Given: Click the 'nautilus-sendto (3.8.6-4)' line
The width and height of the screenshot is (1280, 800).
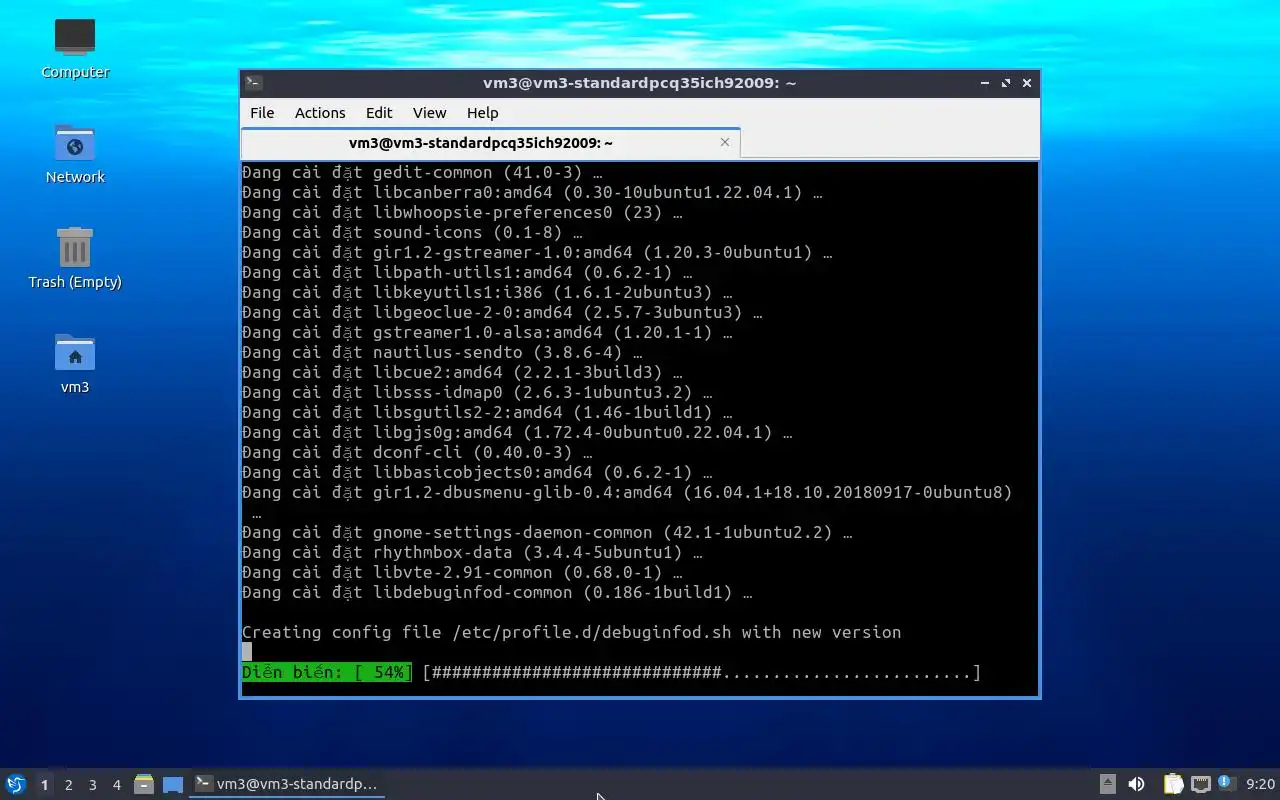Looking at the screenshot, I should point(442,352).
